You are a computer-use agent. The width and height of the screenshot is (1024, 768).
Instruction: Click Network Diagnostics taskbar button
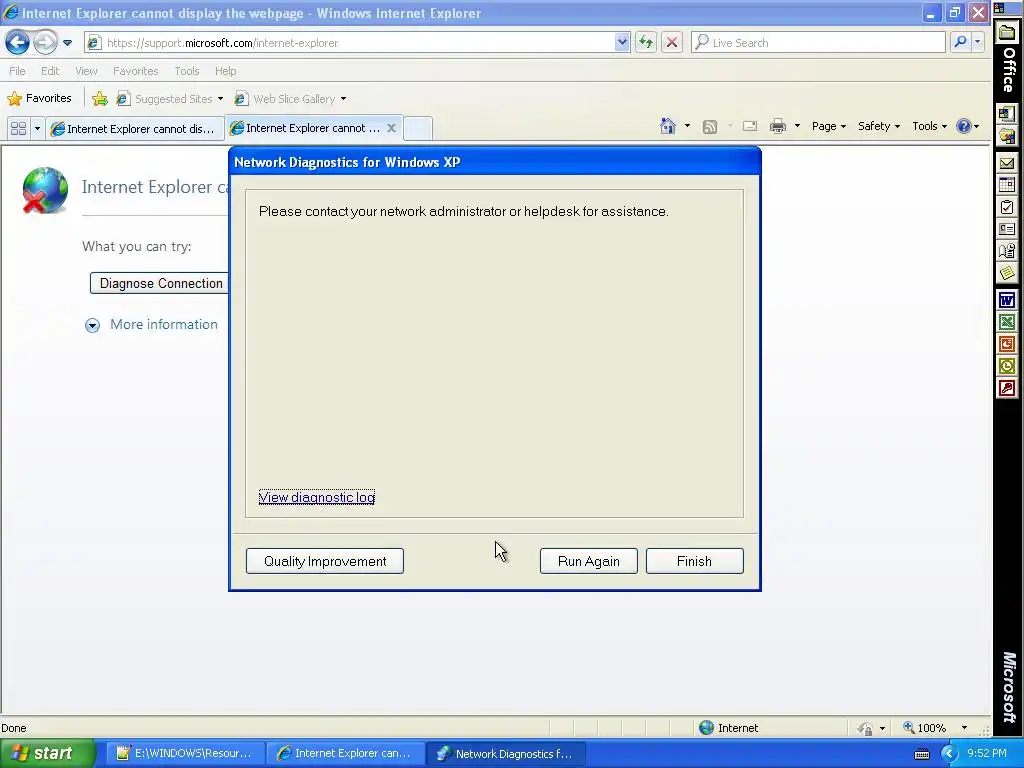[x=505, y=754]
